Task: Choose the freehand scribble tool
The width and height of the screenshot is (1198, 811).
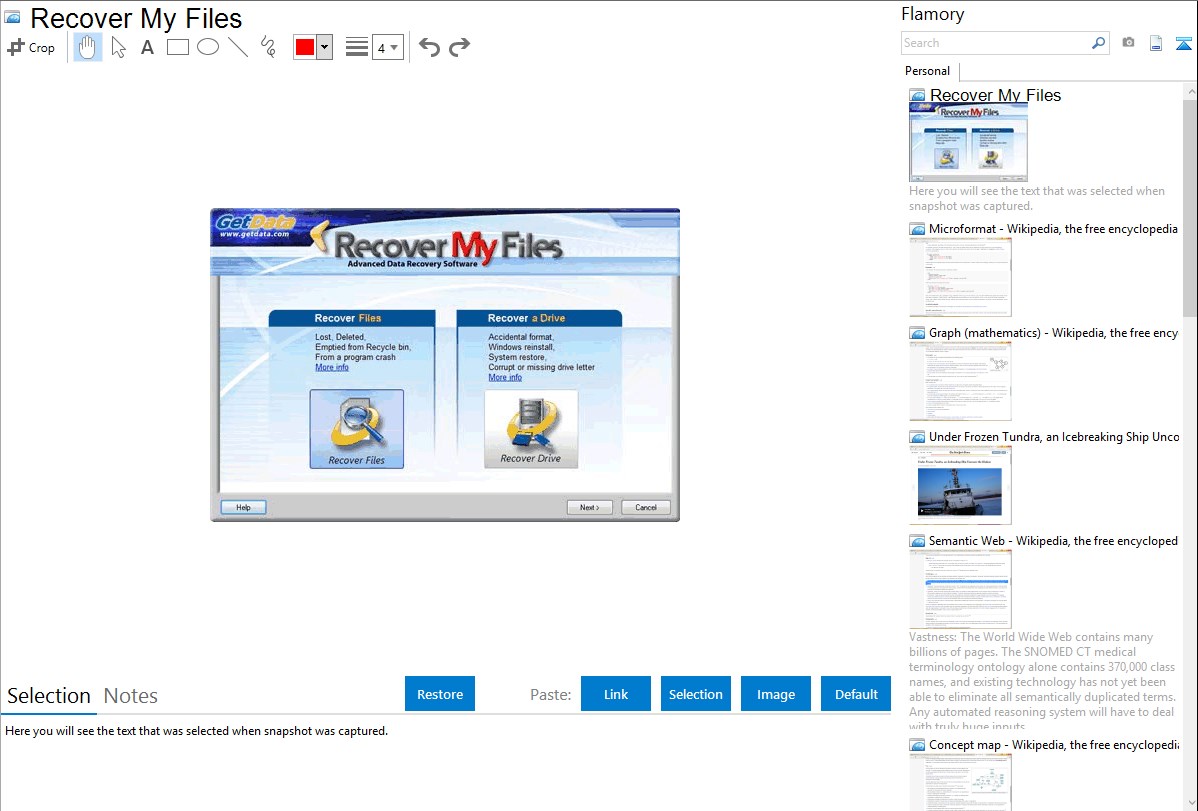Action: point(268,47)
